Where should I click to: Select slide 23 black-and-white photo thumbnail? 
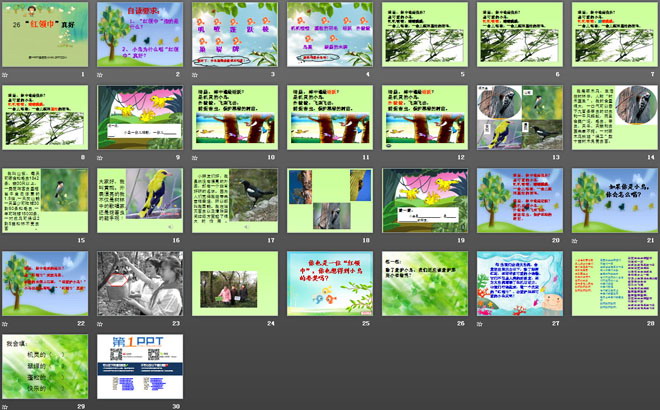point(140,283)
